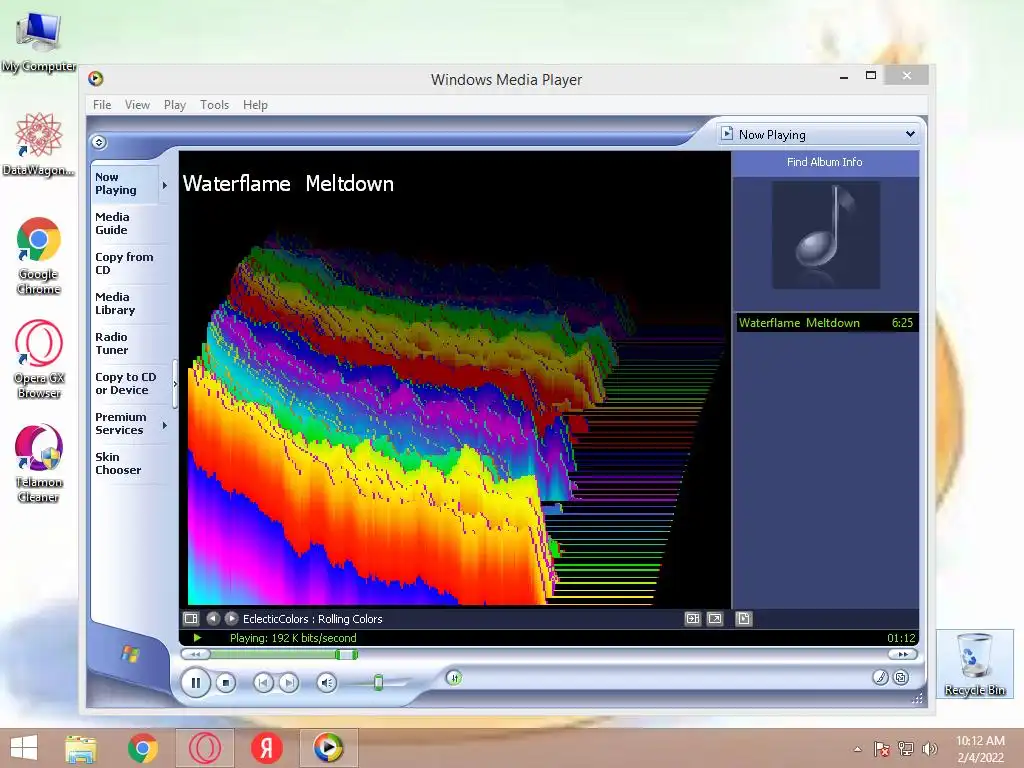Viewport: 1024px width, 768px height.
Task: Open the Now Playing tab
Action: click(124, 184)
